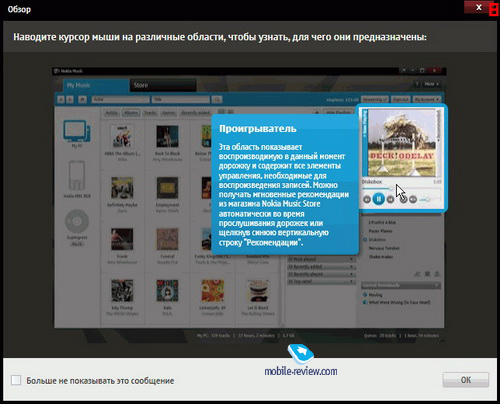
Task: Select the Moving recommendation entry
Action: click(x=375, y=295)
